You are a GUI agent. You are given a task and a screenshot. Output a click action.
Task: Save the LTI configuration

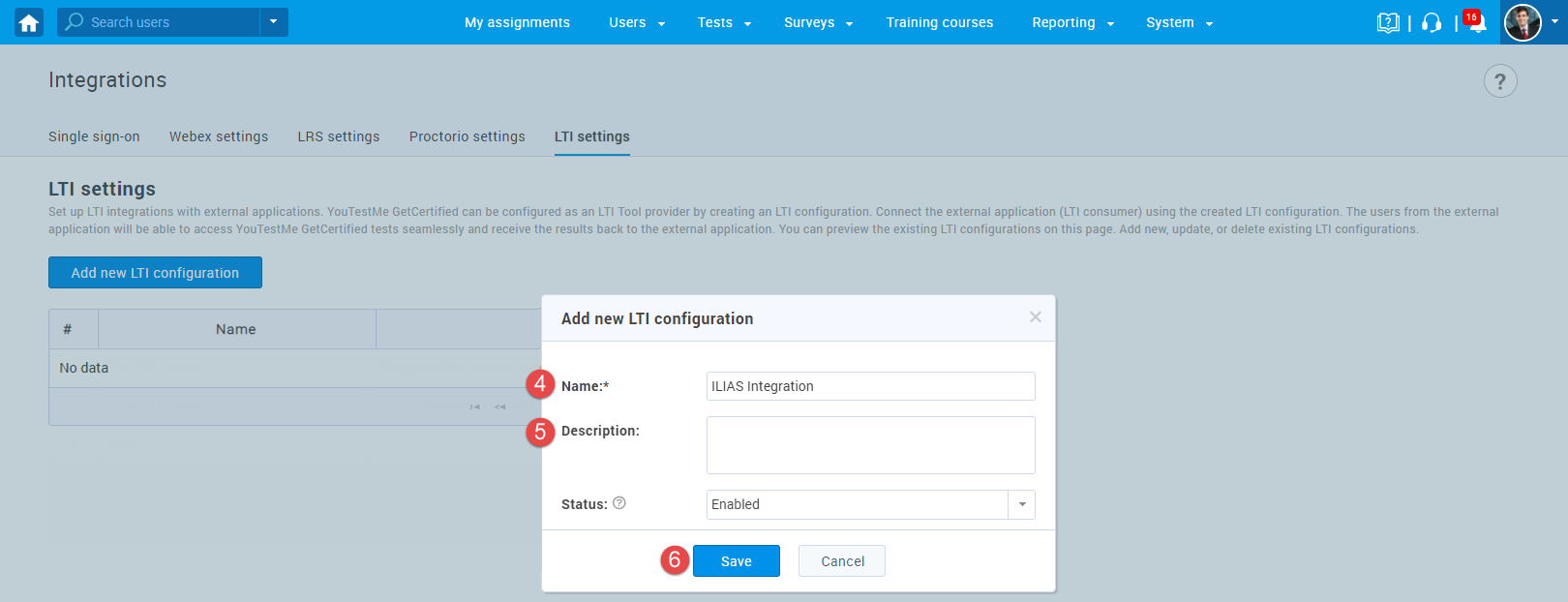(736, 561)
